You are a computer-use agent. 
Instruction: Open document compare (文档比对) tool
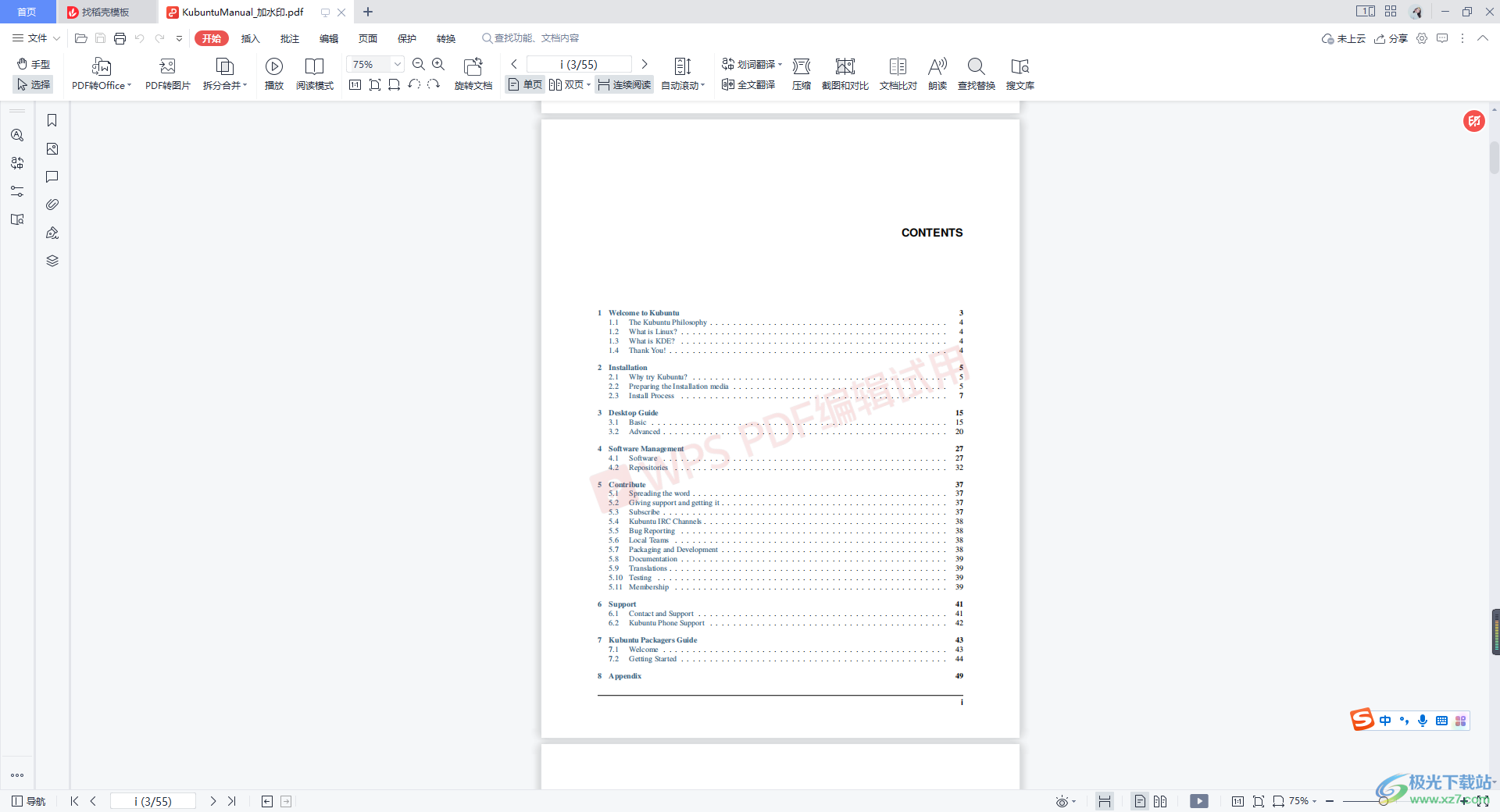(898, 74)
